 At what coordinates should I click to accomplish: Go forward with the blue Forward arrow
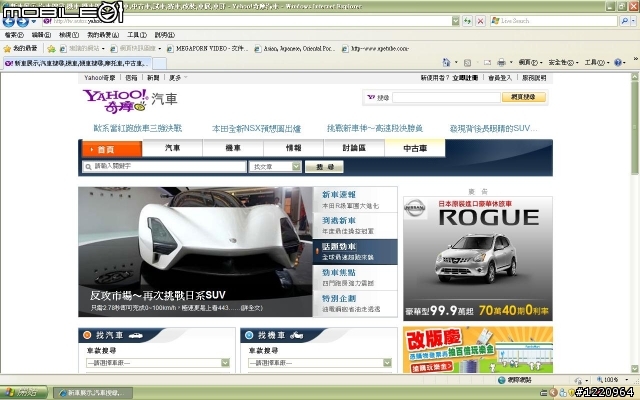coord(22,21)
